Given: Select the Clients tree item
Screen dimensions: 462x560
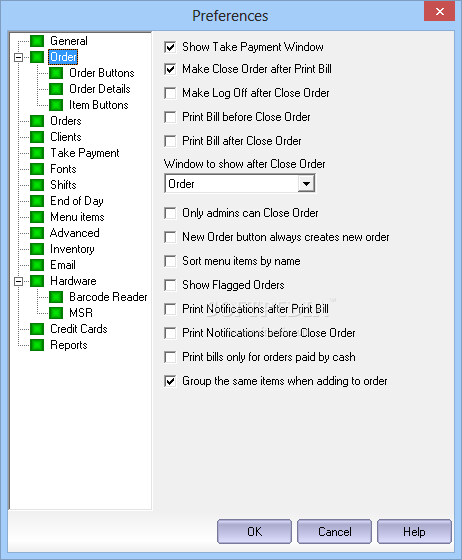Looking at the screenshot, I should pos(66,137).
